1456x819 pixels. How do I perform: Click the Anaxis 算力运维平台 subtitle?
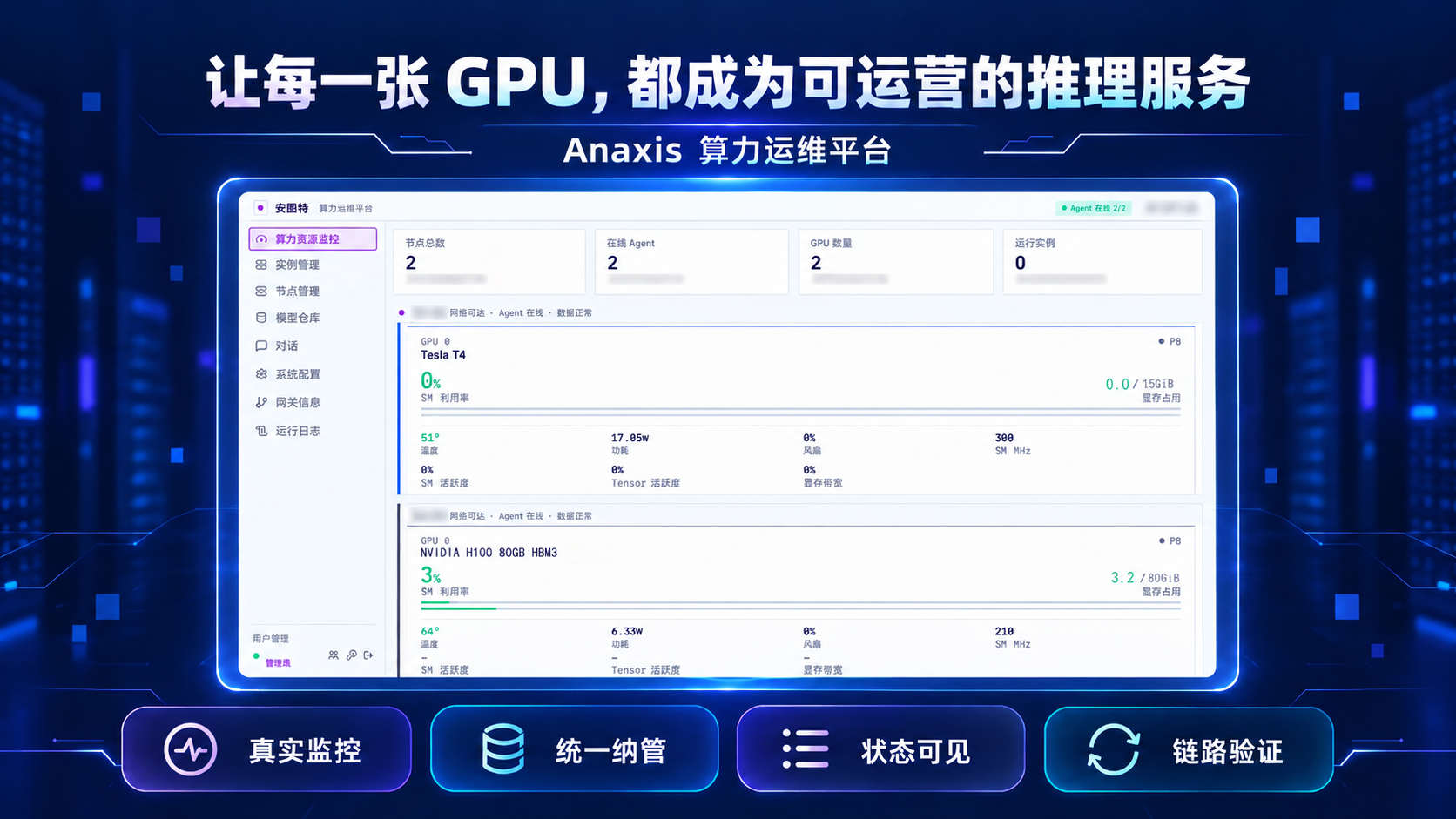coord(727,151)
